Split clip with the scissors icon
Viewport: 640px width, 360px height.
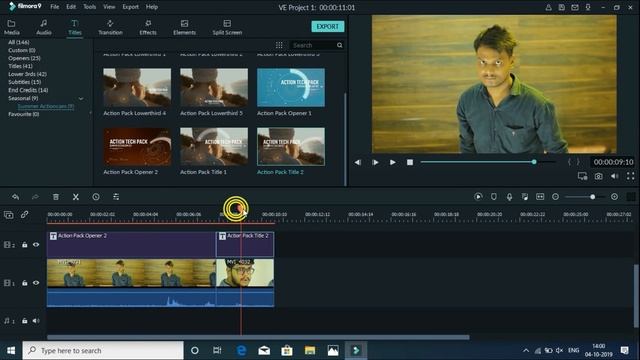[x=76, y=197]
